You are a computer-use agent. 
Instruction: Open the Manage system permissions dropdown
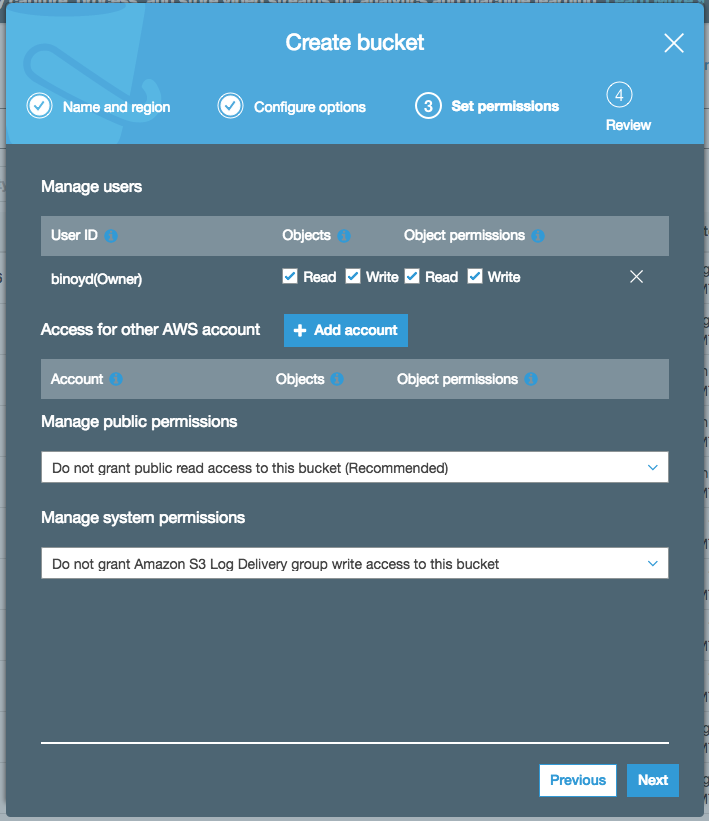354,563
